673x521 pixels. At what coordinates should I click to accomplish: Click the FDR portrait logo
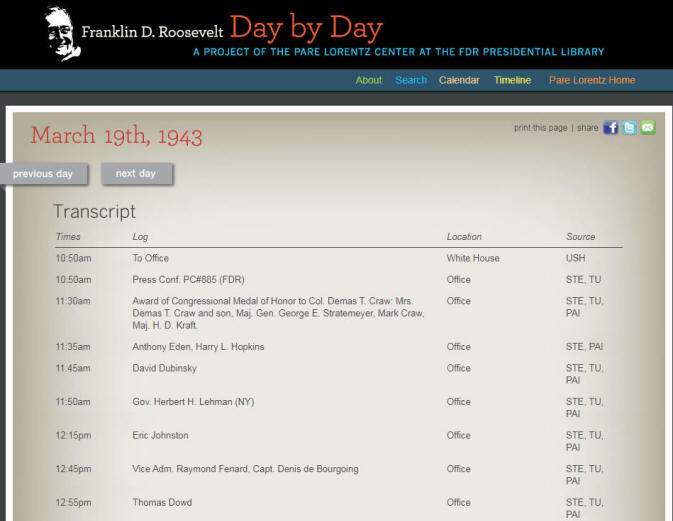click(61, 33)
